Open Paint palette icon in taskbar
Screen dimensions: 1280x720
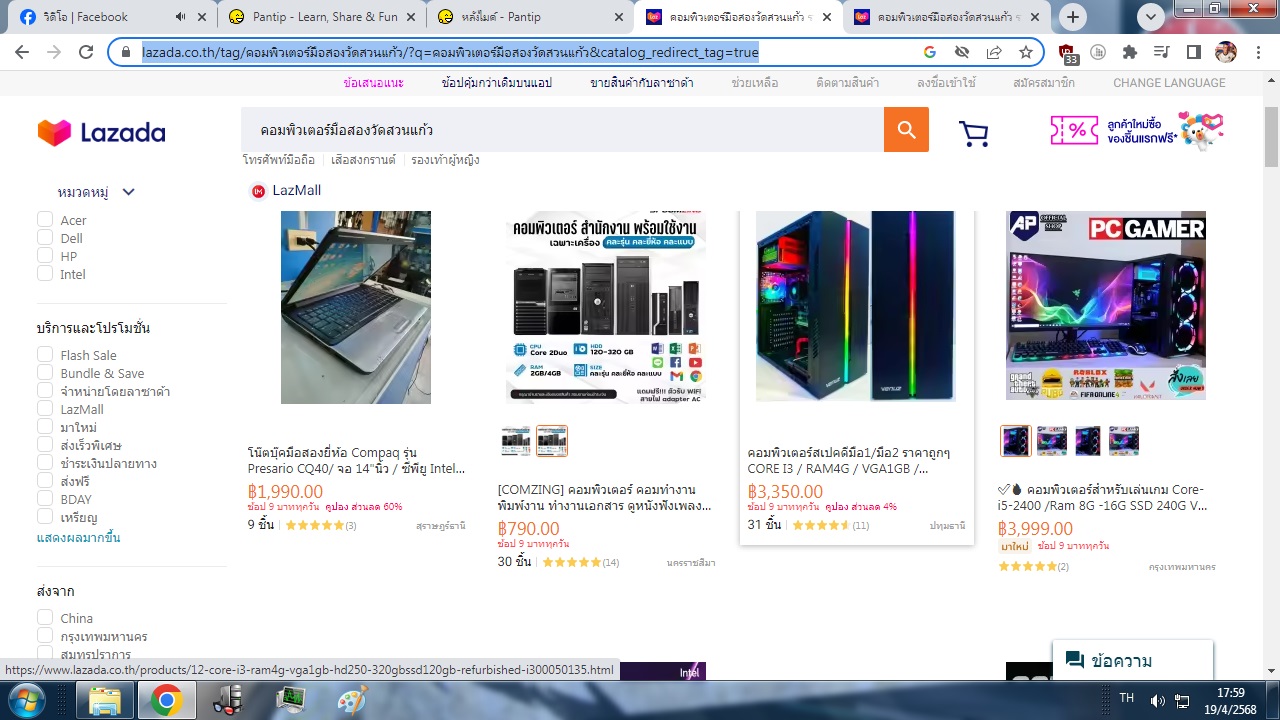352,698
